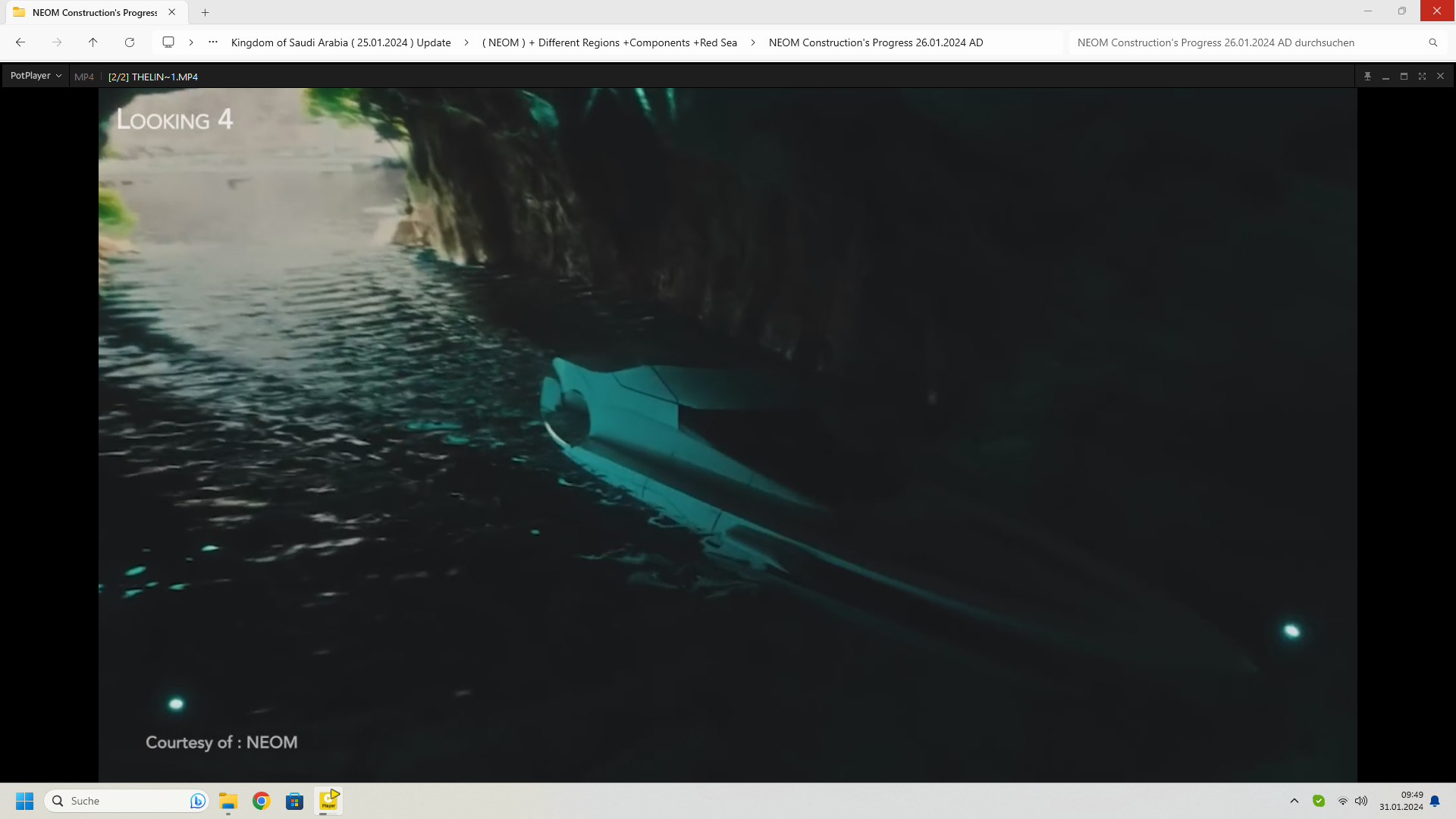This screenshot has width=1456, height=819.
Task: Expand chevron after Red Sea breadcrumb
Action: (753, 42)
